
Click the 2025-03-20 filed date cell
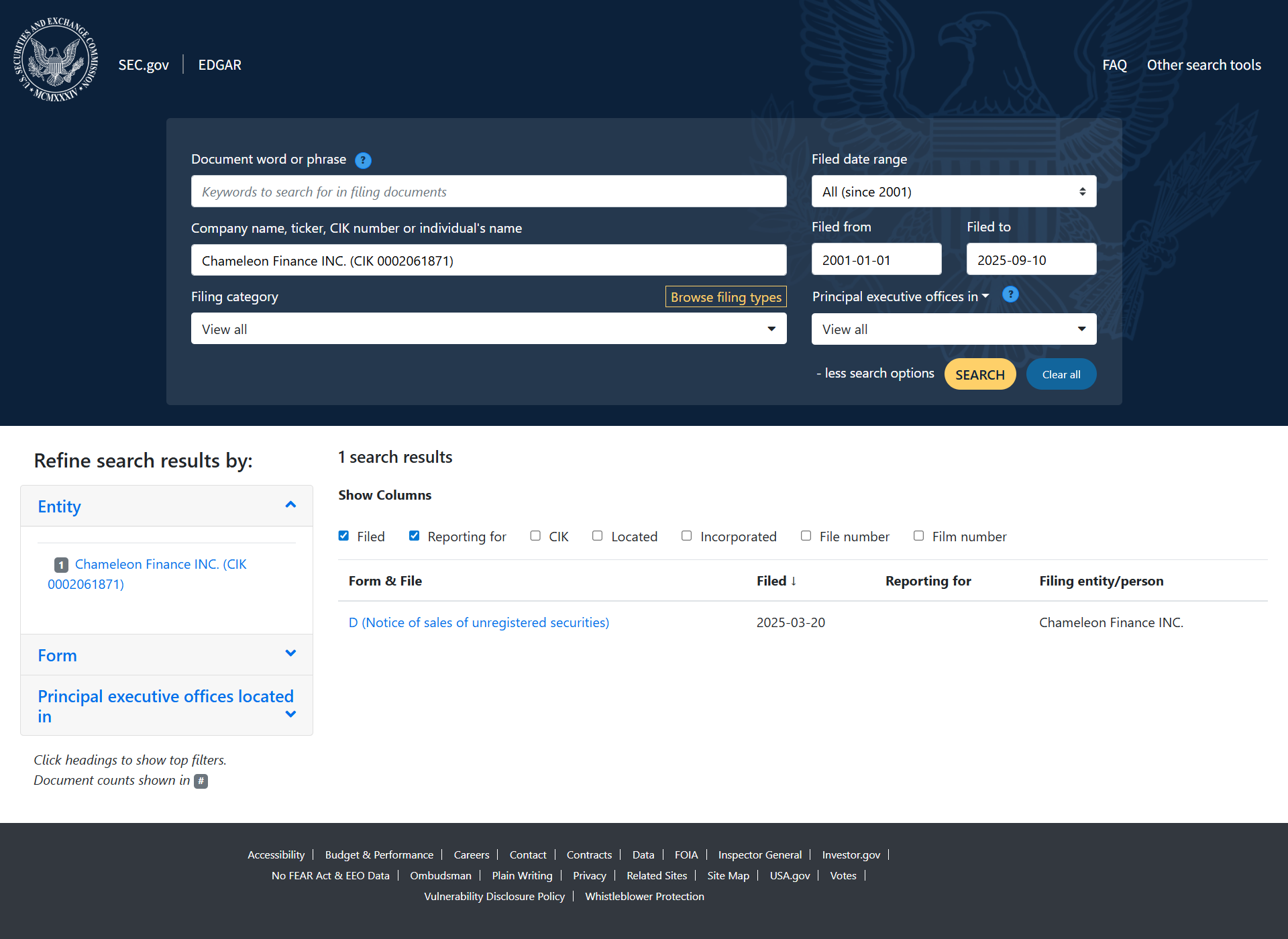pyautogui.click(x=791, y=622)
